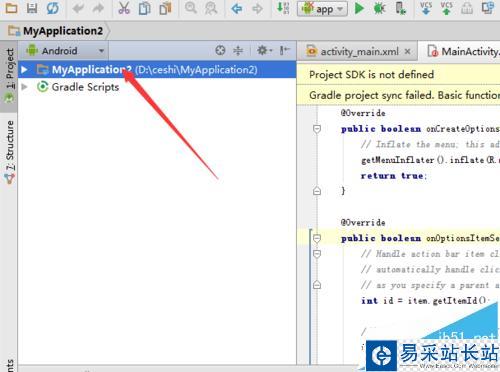Click first @Override annotation line
The width and height of the screenshot is (500, 372).
[x=363, y=113]
